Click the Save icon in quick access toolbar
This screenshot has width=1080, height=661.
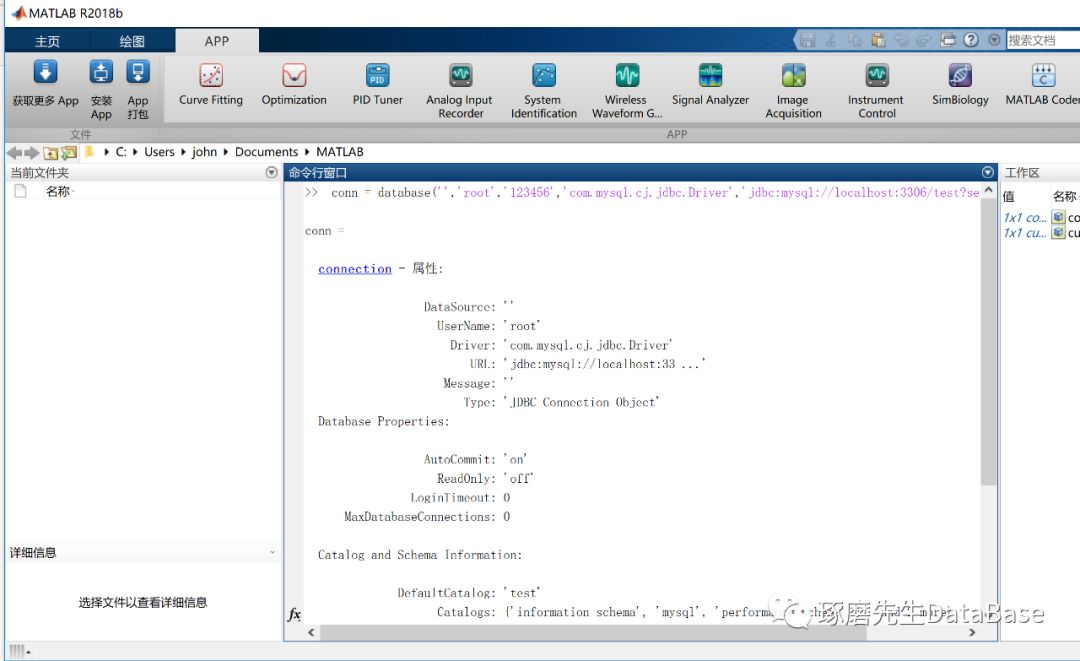pyautogui.click(x=807, y=40)
